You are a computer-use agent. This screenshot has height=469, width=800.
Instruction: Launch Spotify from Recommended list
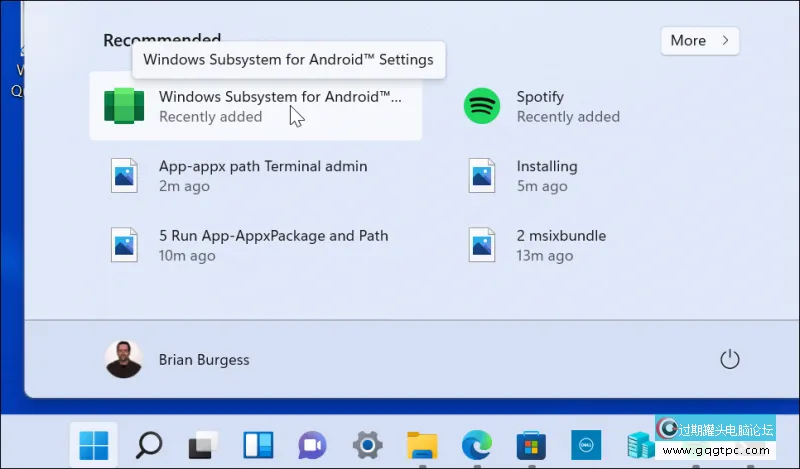(x=540, y=106)
